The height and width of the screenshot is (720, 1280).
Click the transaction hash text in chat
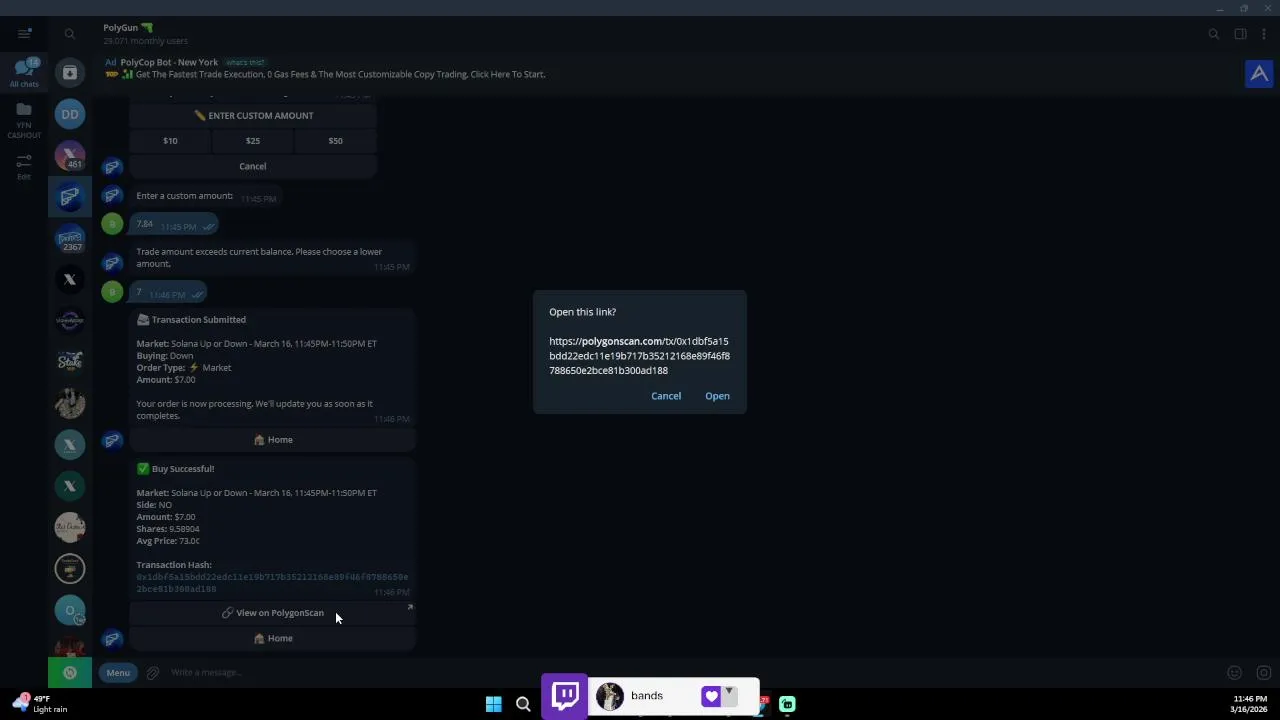pyautogui.click(x=272, y=583)
